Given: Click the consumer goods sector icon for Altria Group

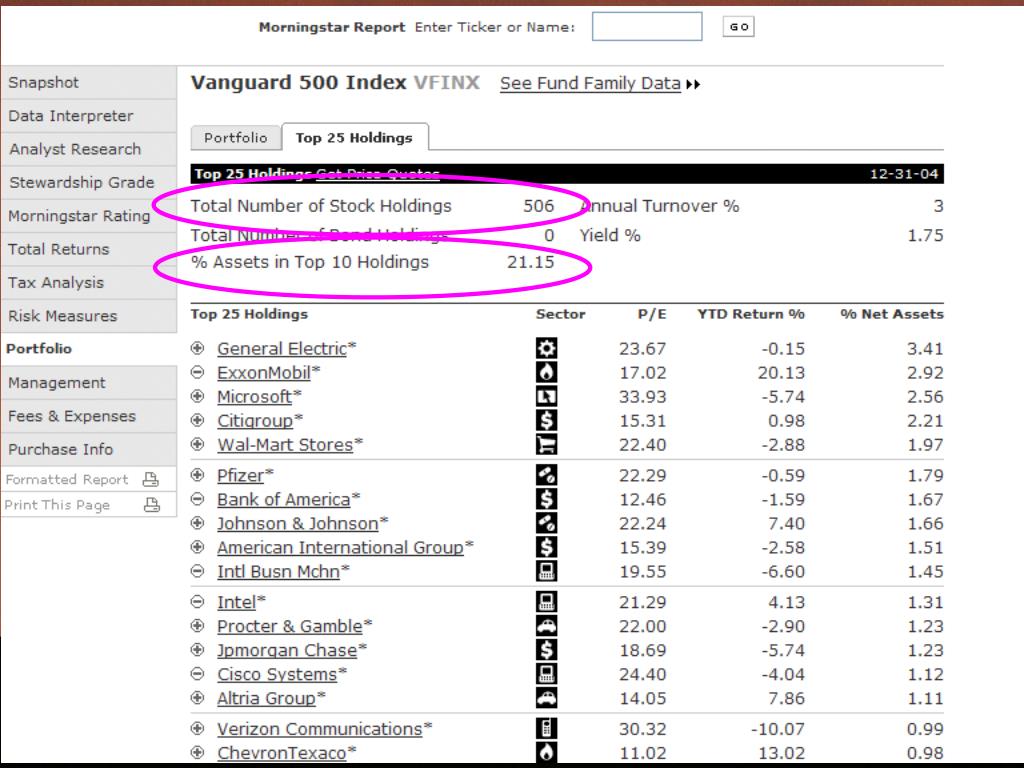Looking at the screenshot, I should pyautogui.click(x=547, y=698).
